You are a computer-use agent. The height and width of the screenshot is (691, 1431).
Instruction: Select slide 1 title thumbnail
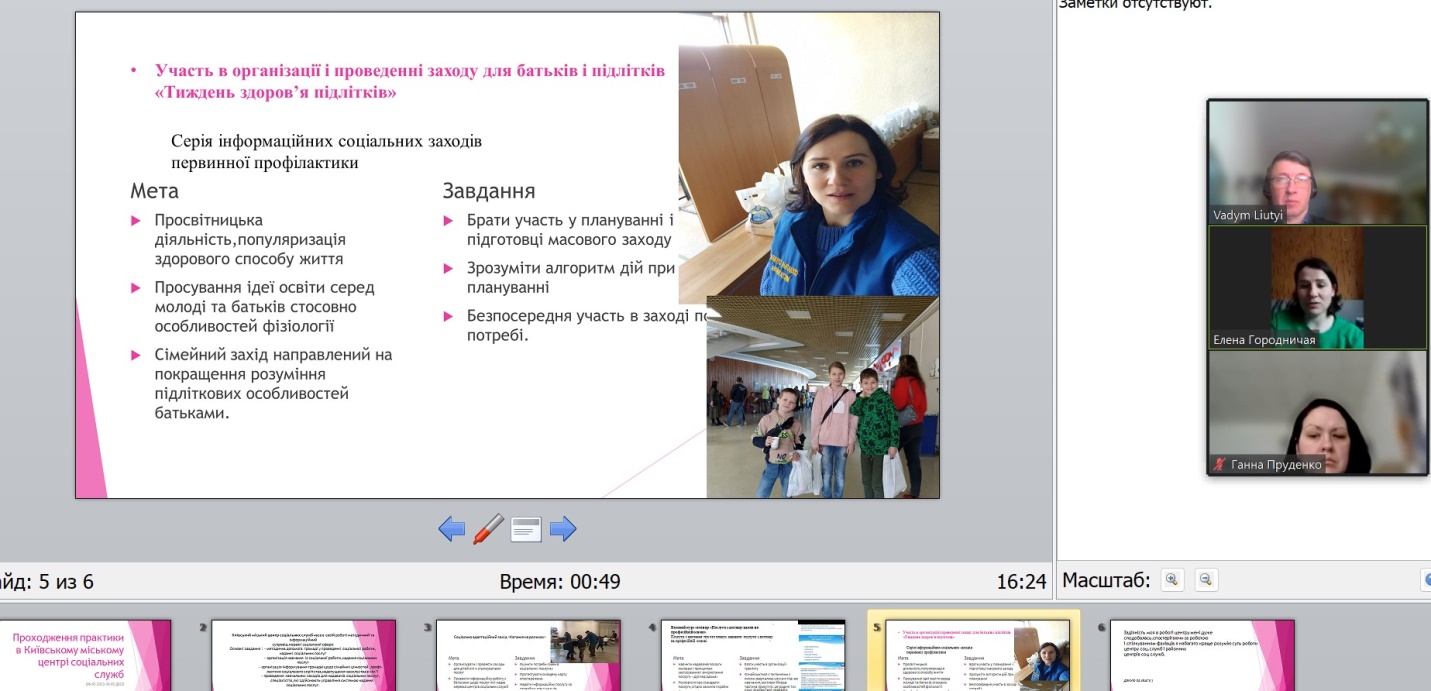[x=85, y=655]
